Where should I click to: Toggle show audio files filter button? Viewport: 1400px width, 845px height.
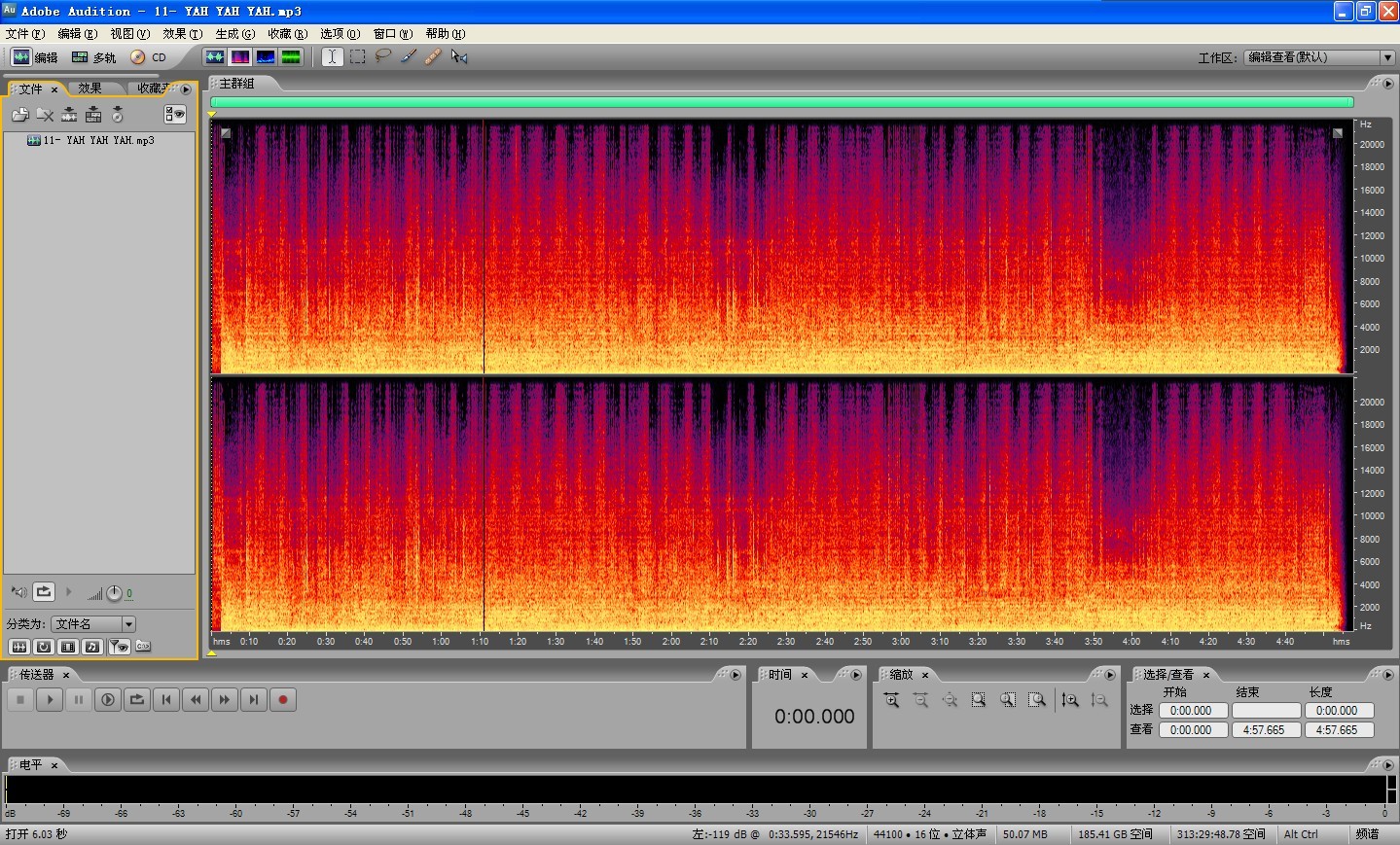[x=18, y=647]
